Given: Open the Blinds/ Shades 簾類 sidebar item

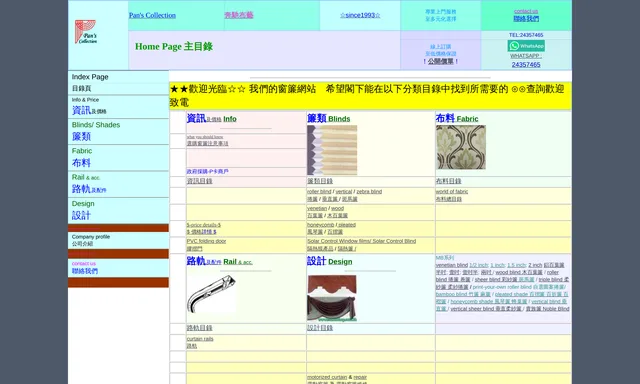Looking at the screenshot, I should (96, 131).
